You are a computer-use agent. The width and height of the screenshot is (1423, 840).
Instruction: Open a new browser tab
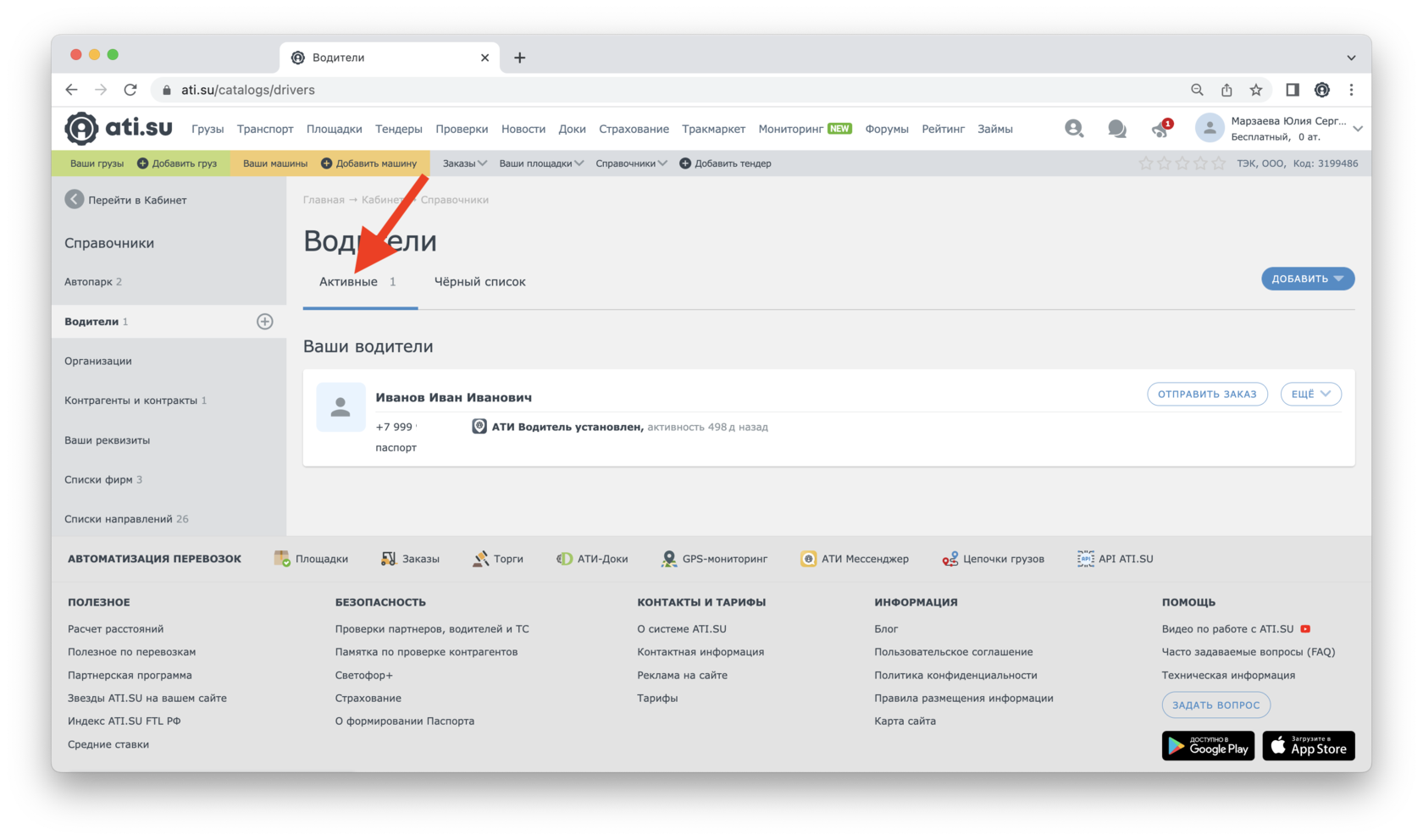point(520,58)
